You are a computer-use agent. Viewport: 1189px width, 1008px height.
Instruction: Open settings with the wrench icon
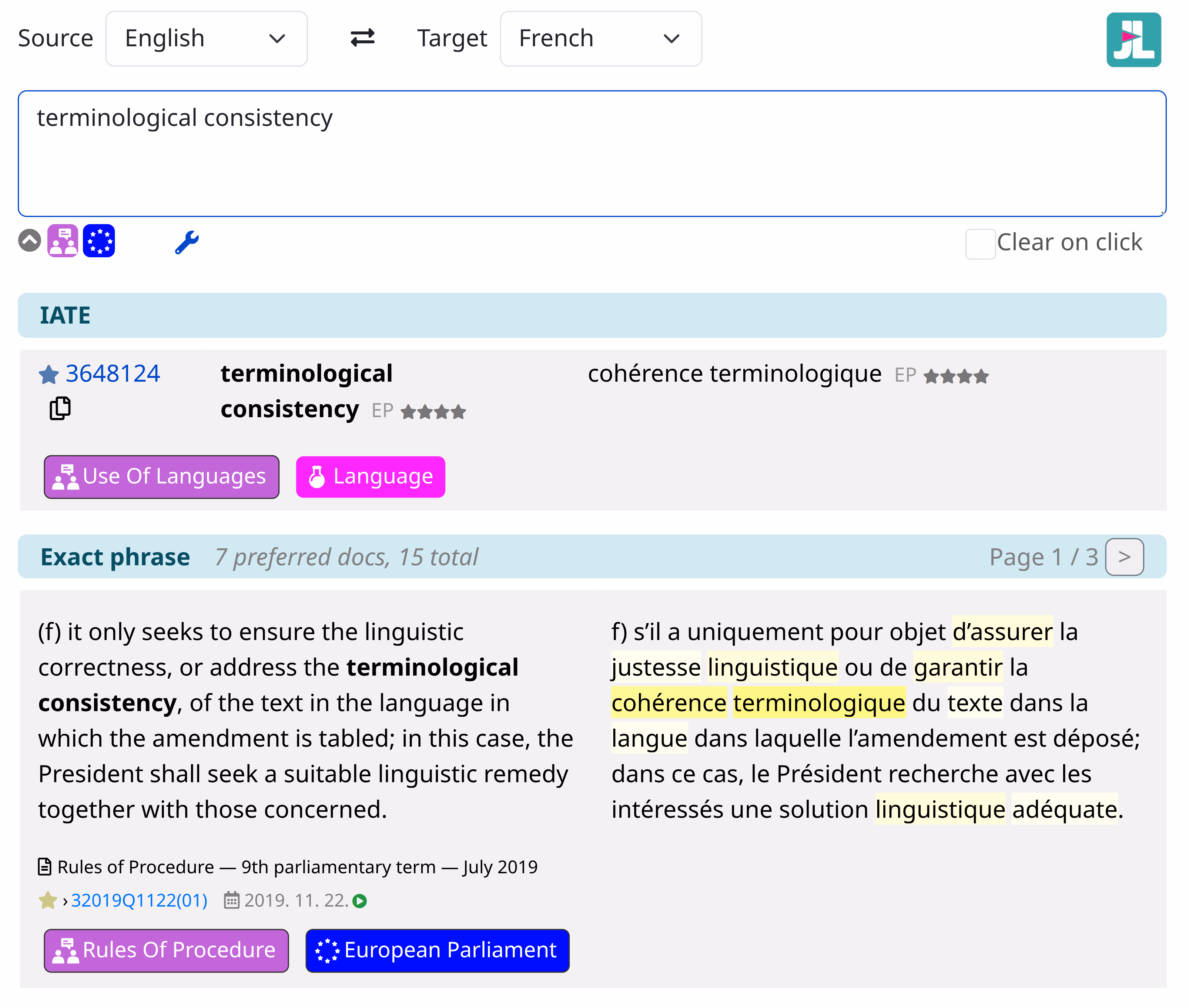187,242
